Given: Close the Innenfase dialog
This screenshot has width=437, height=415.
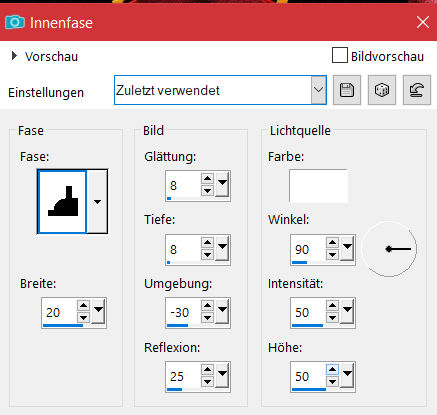Looking at the screenshot, I should [423, 22].
